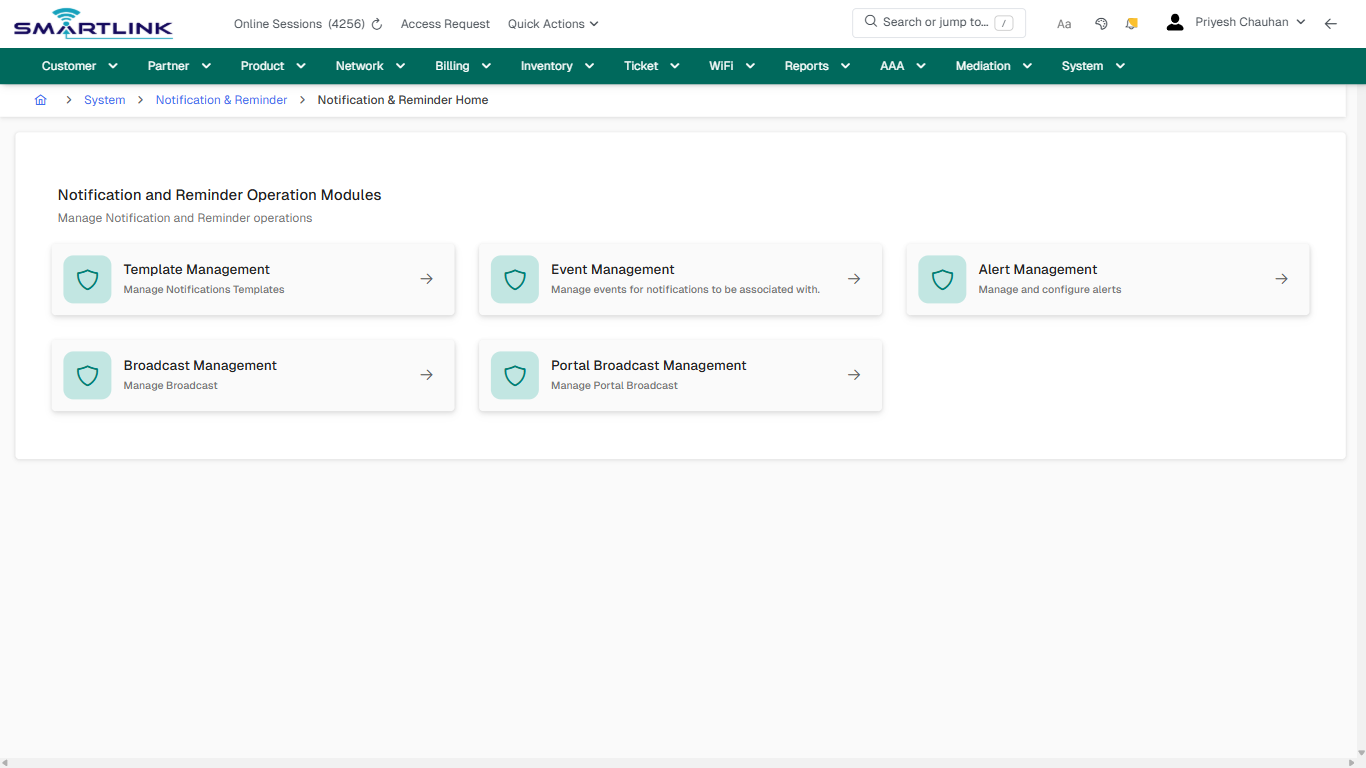Click the SMARTLINK logo
1366x768 pixels.
coord(92,23)
